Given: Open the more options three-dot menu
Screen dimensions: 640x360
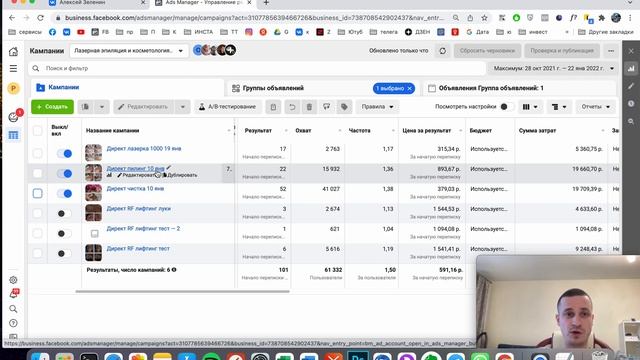Looking at the screenshot, I should click(611, 51).
